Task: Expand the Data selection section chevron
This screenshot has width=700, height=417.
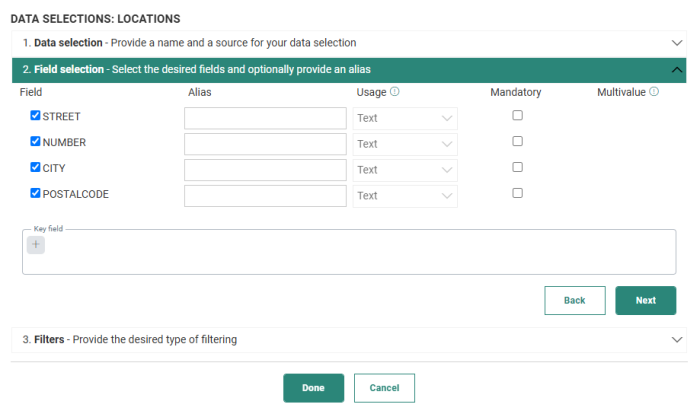Action: 677,43
